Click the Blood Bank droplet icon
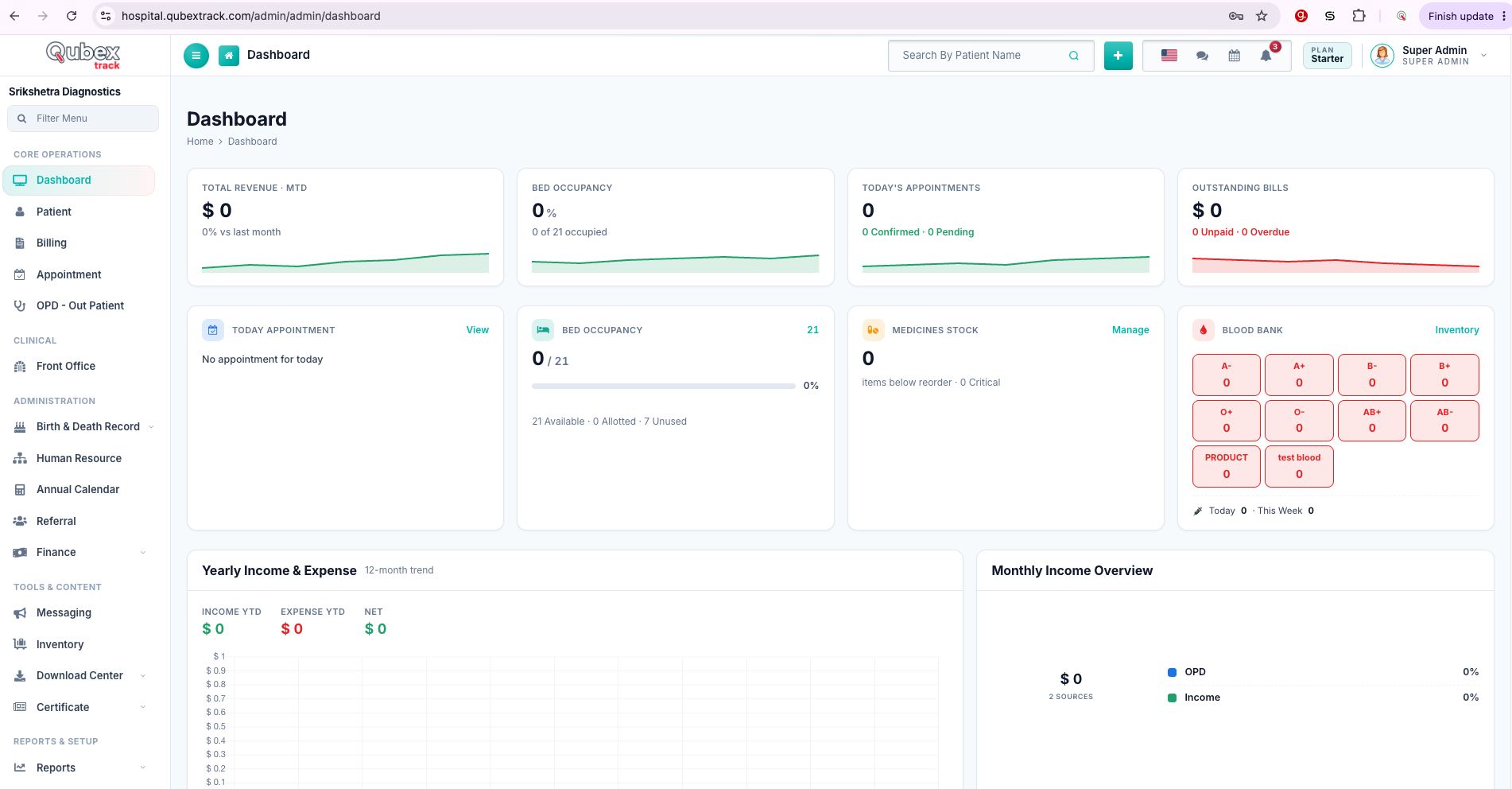Screen dimensions: 1512x789 pos(1203,330)
